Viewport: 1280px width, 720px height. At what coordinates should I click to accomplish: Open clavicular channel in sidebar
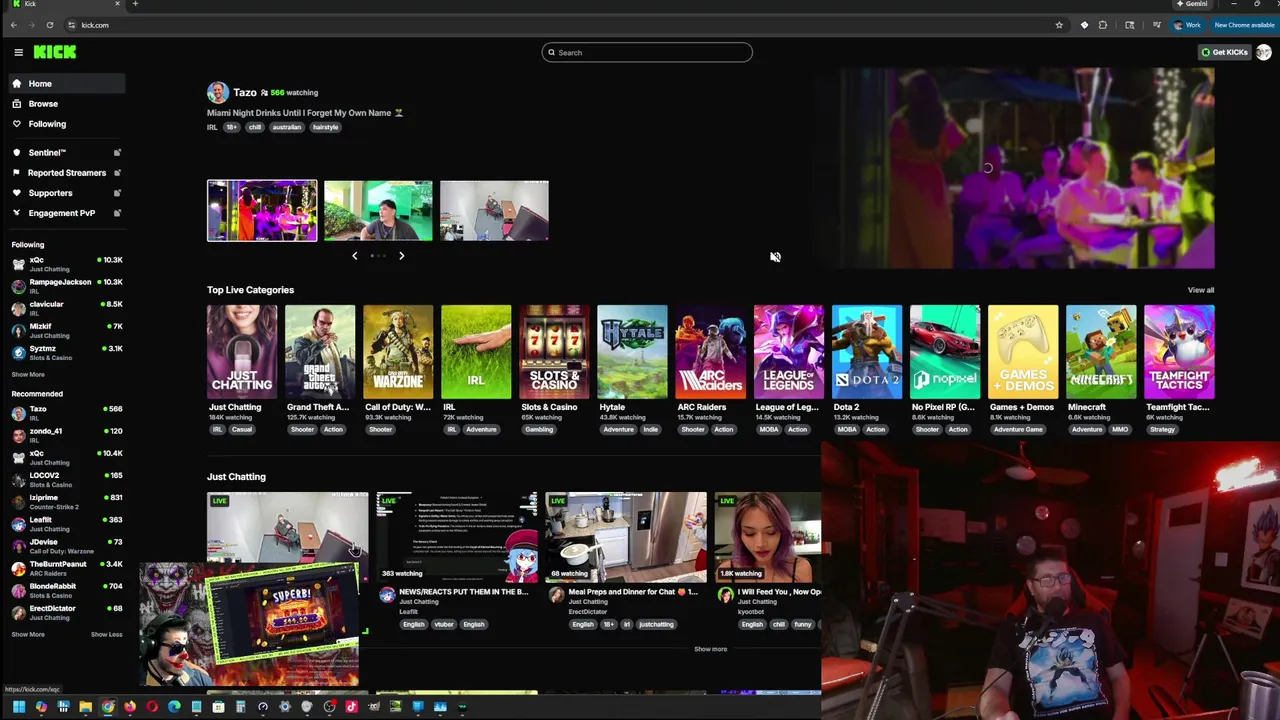[66, 308]
